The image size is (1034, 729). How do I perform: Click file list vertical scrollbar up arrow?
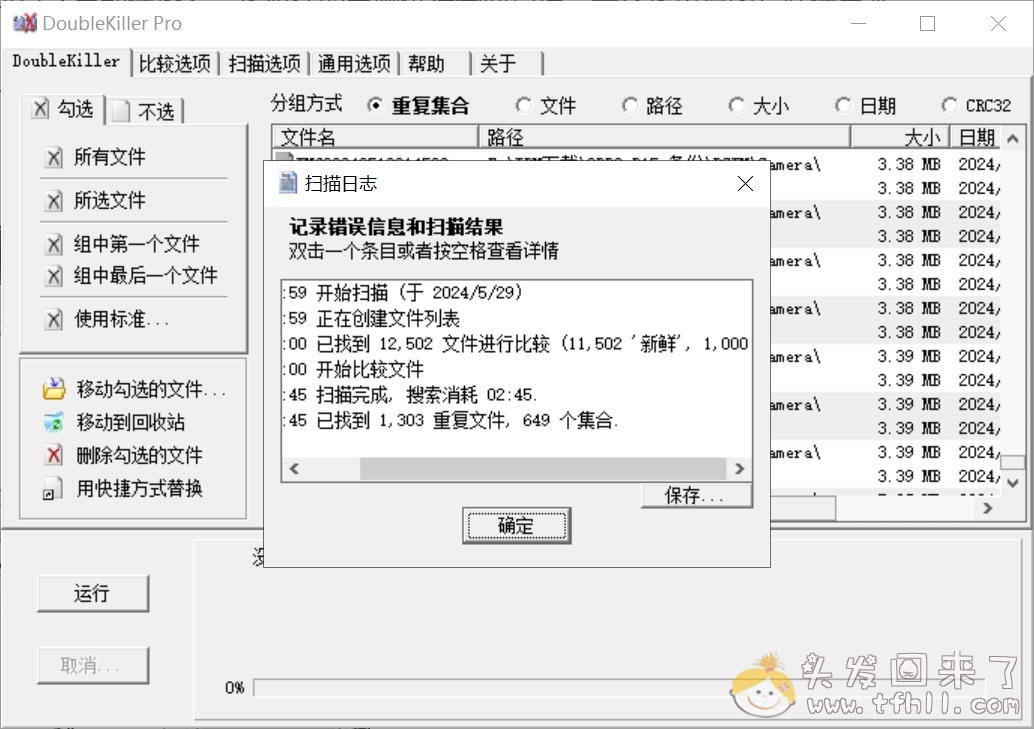pyautogui.click(x=1014, y=138)
